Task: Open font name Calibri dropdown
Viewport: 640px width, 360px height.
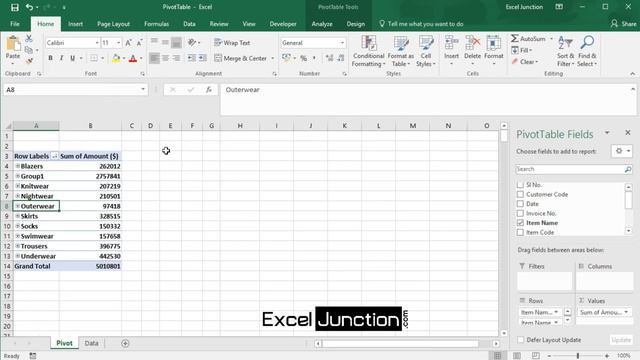Action: coord(97,42)
